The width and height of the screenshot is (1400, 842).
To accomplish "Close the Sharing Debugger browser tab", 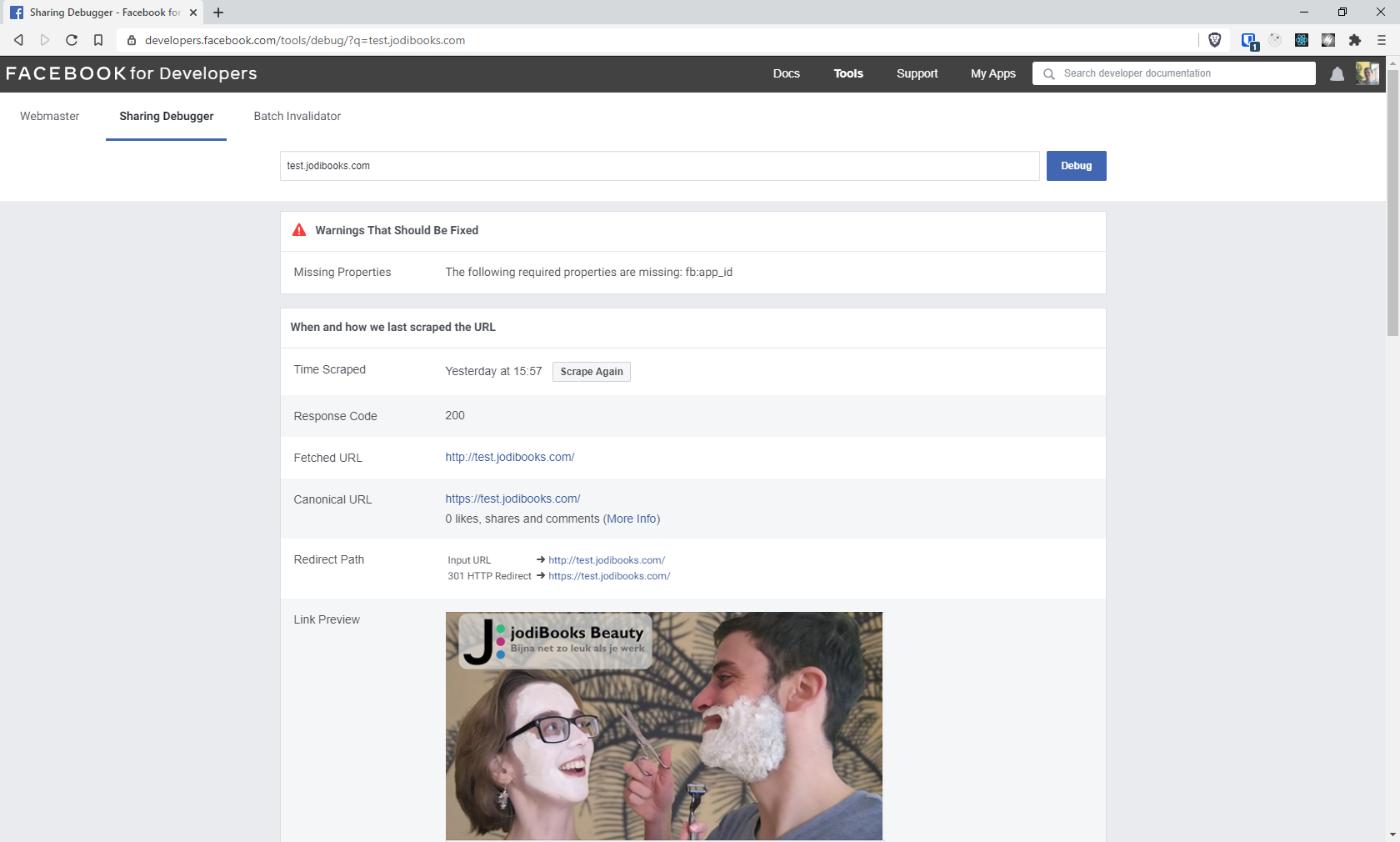I will (x=193, y=13).
